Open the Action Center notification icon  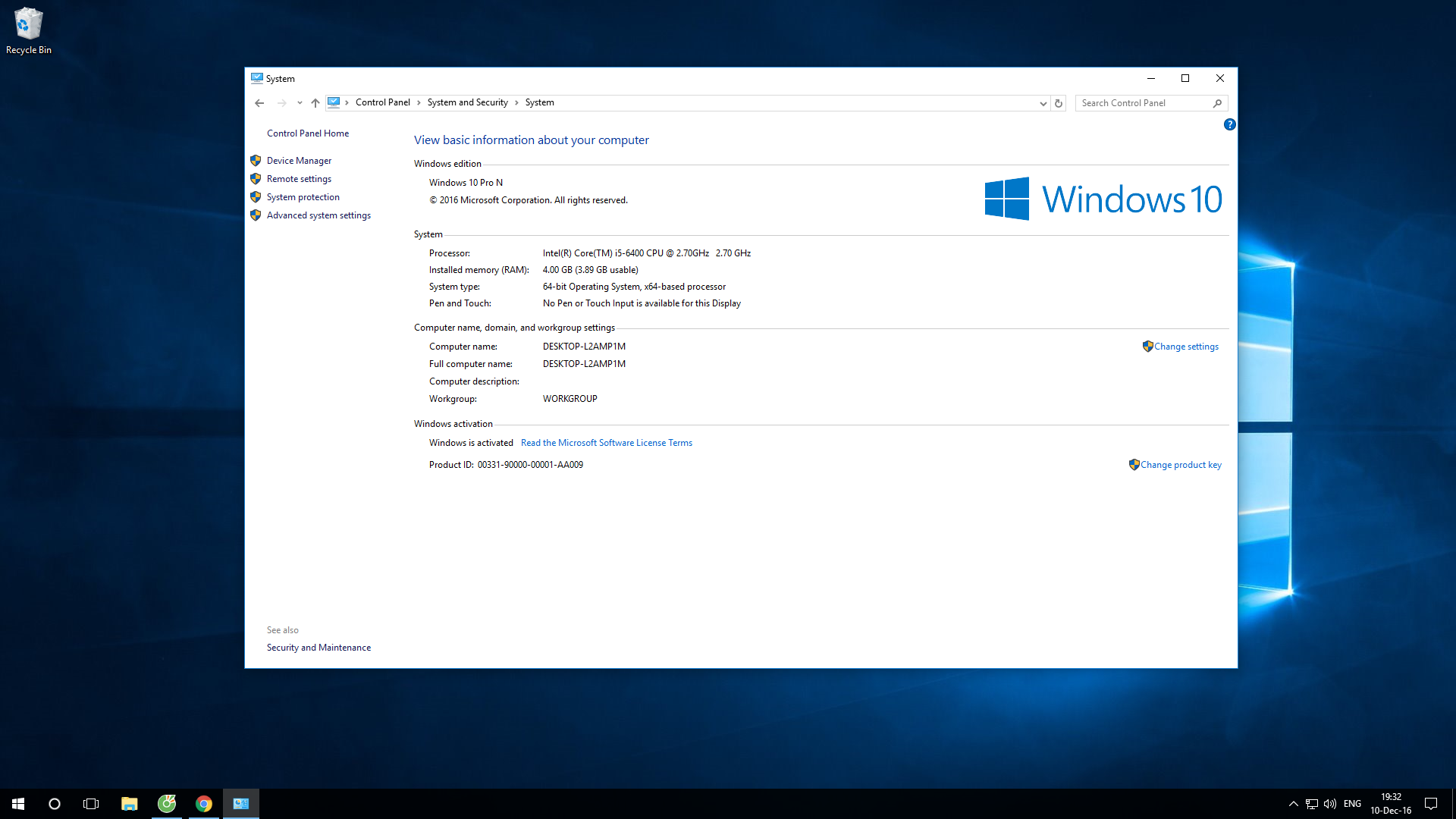click(x=1431, y=804)
